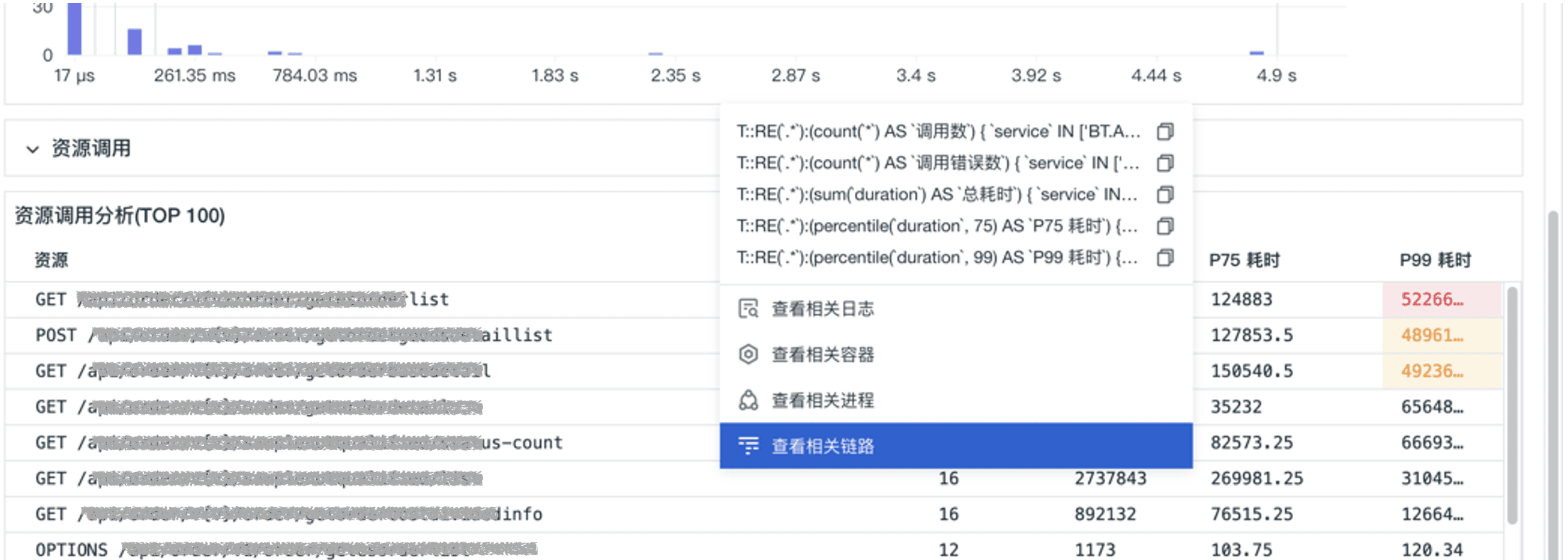Click total duration value 2737843
This screenshot has width=1568, height=560.
click(x=1110, y=478)
